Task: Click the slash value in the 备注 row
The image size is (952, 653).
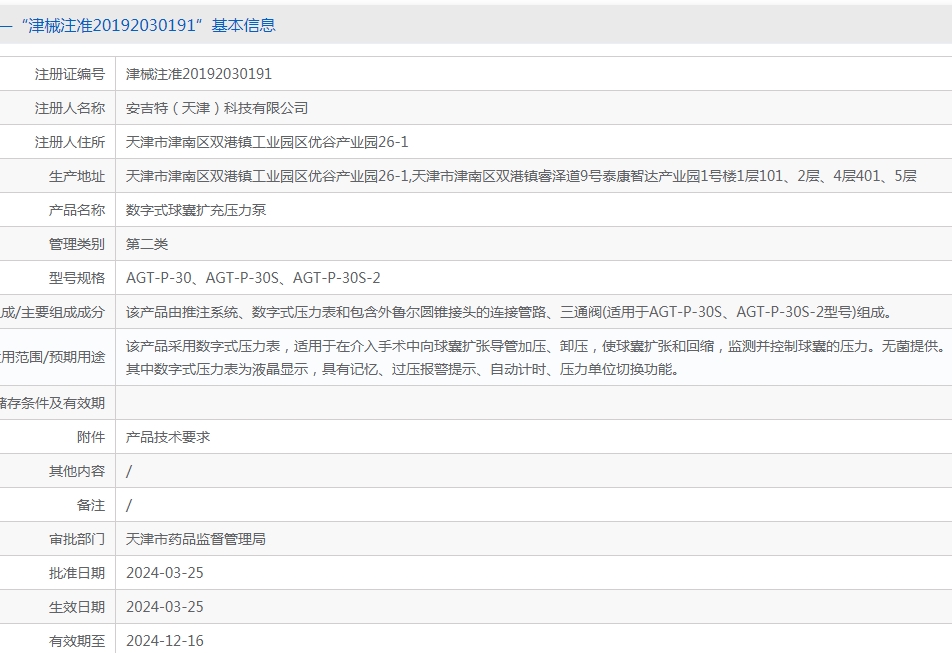Action: [129, 505]
